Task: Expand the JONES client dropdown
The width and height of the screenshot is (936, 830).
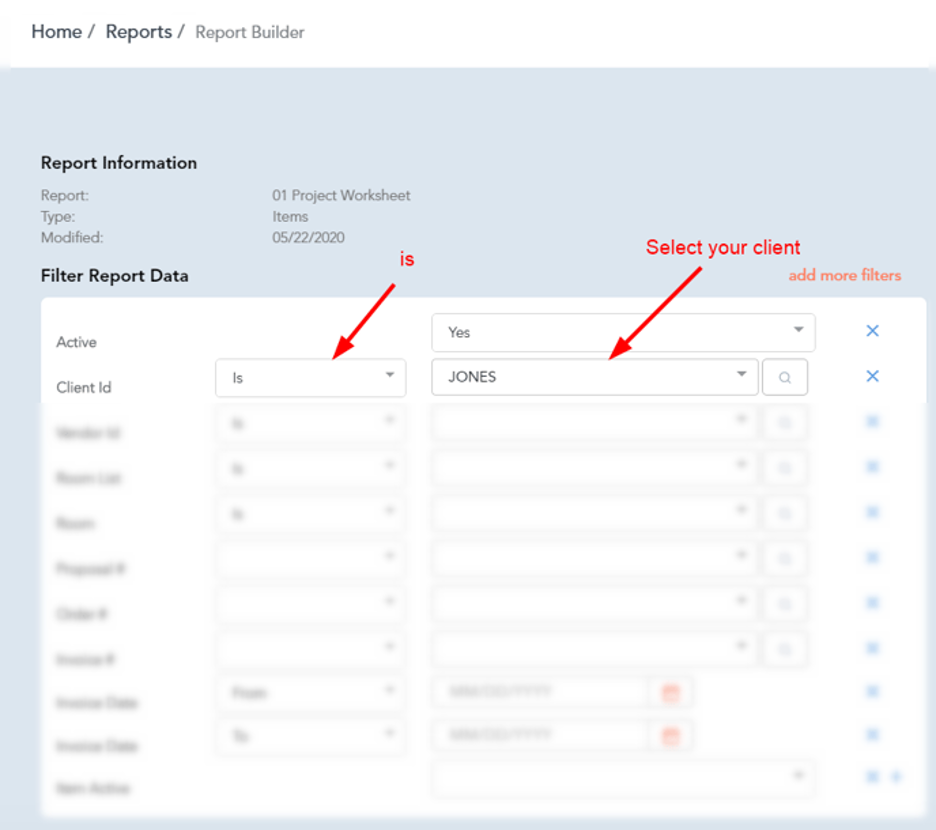Action: tap(595, 377)
